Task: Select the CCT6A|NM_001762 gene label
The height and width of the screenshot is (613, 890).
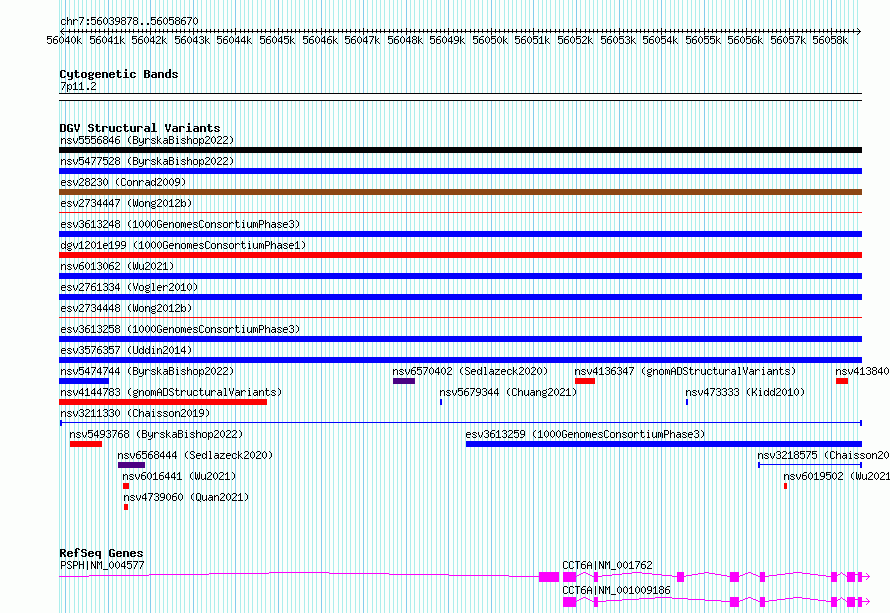Action: [607, 565]
